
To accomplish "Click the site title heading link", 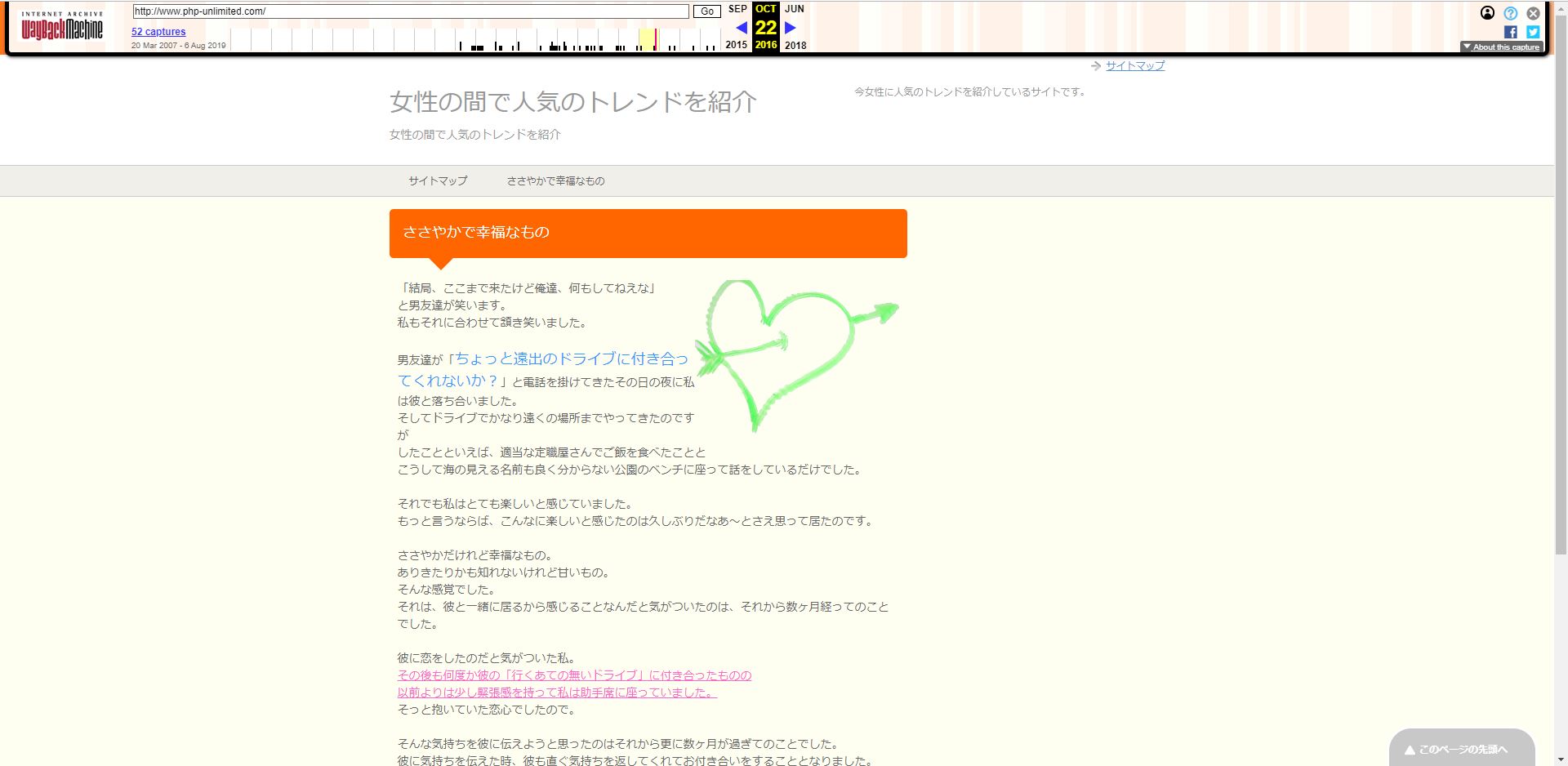I will [x=572, y=102].
